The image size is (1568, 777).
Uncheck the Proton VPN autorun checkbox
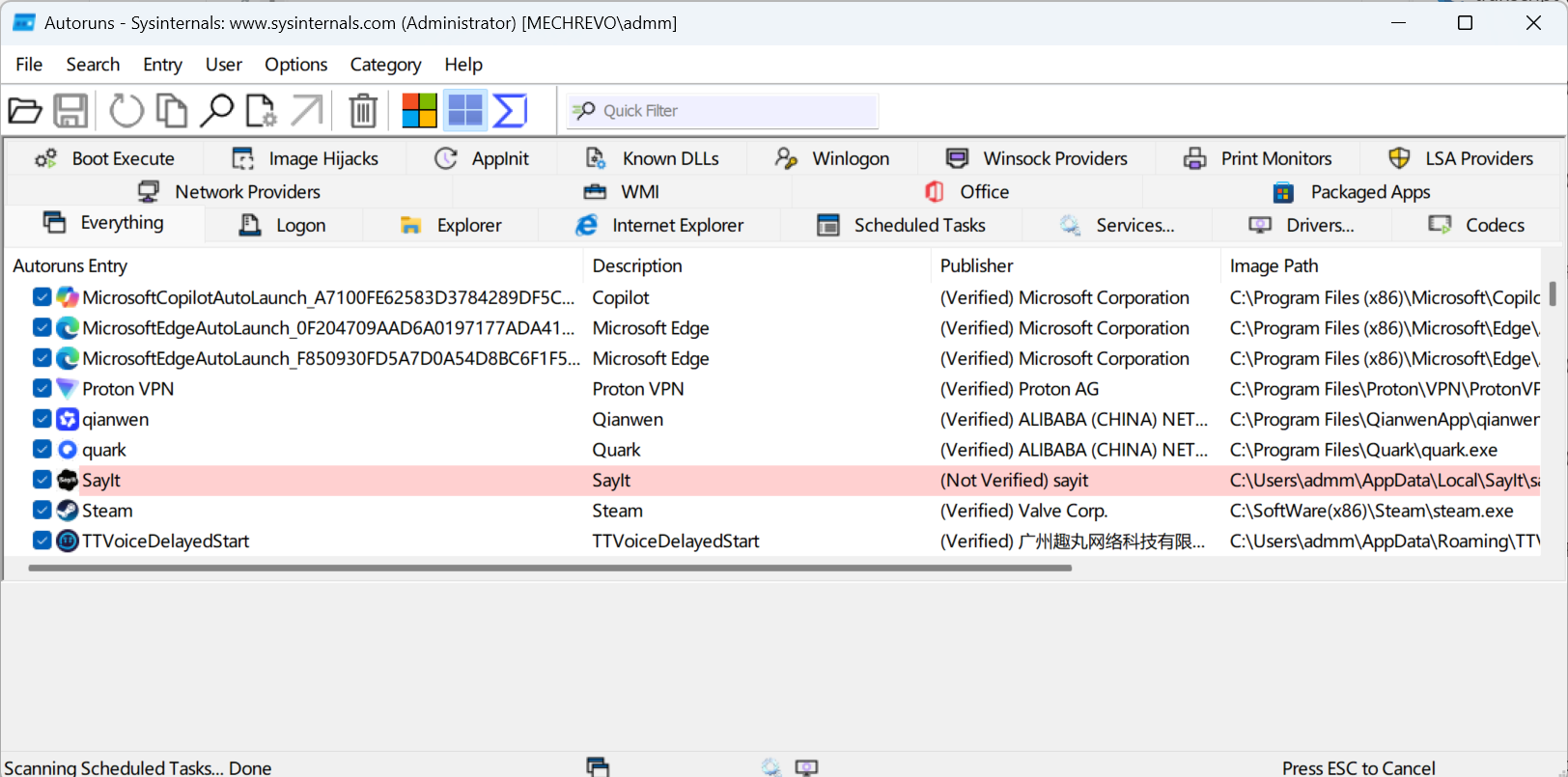(x=42, y=389)
